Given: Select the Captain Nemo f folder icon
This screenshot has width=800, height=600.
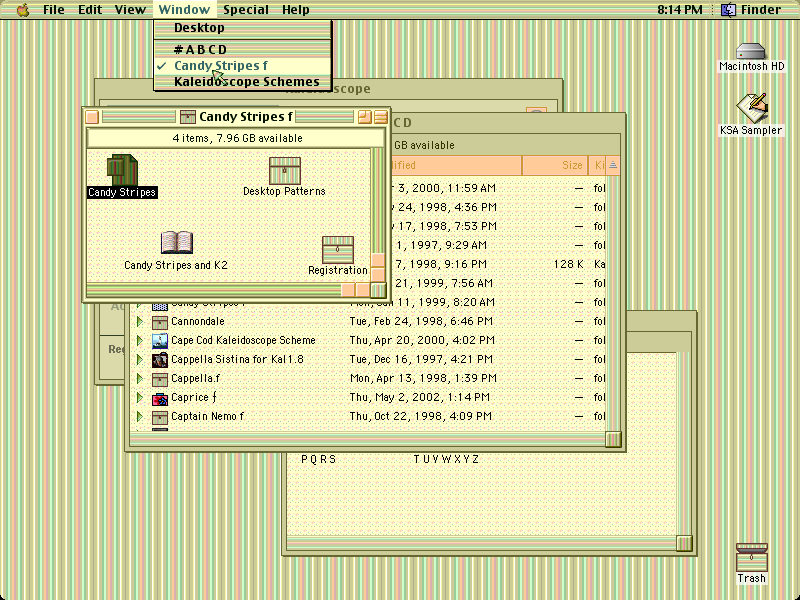Looking at the screenshot, I should coord(160,417).
